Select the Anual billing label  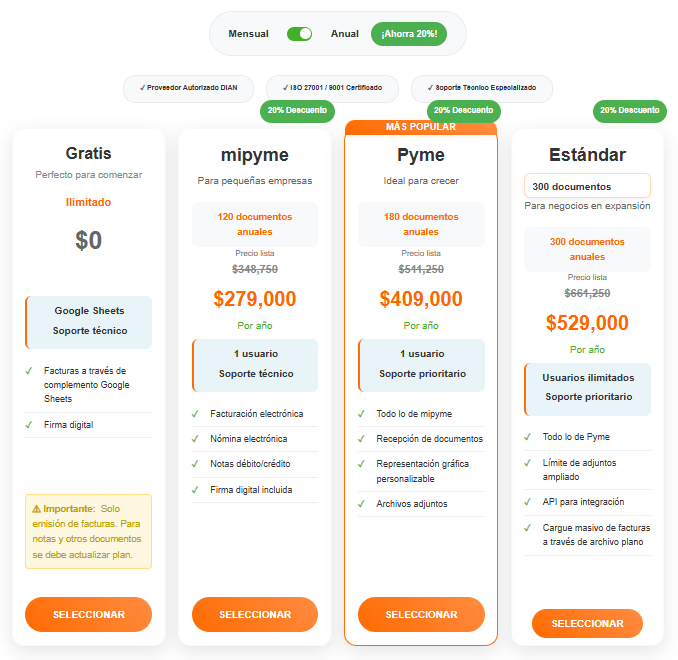[345, 34]
